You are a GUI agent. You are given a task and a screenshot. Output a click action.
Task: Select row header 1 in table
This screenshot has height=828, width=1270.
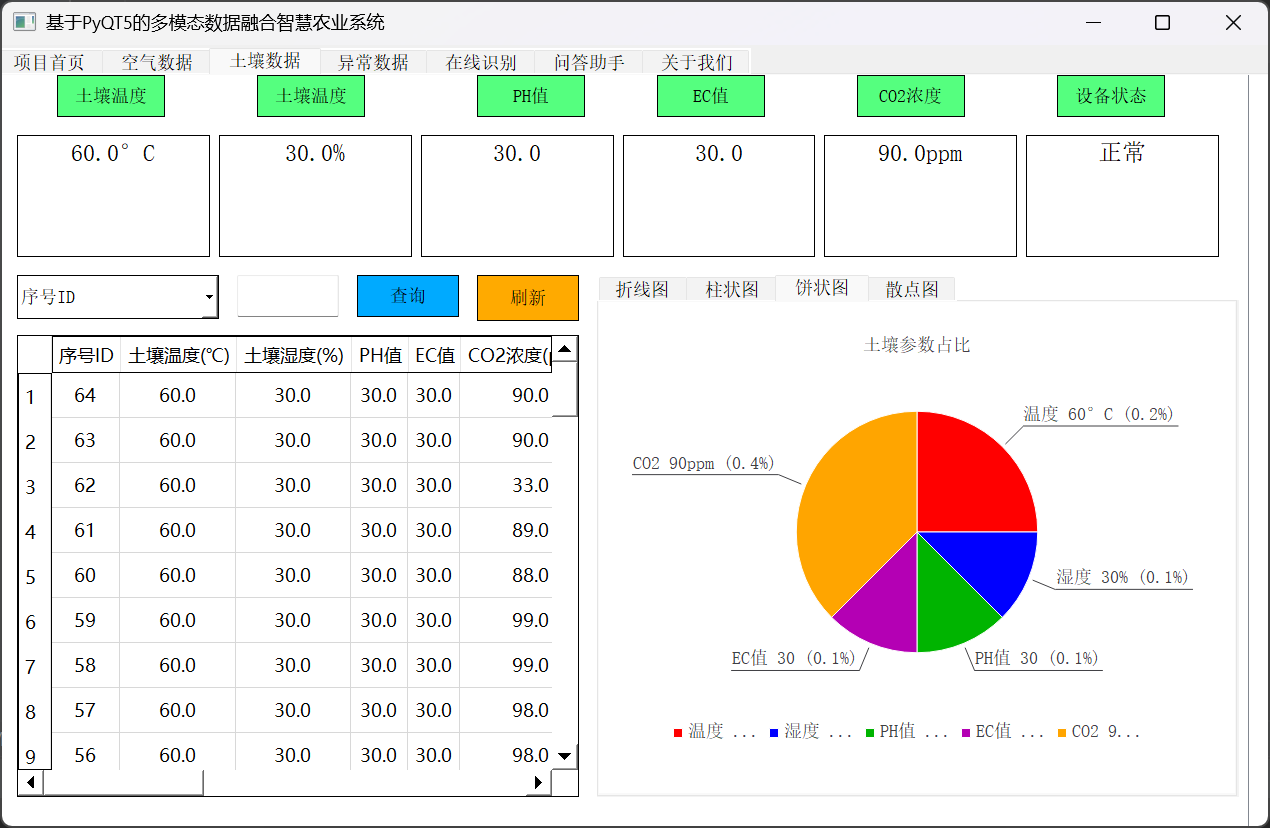(x=35, y=396)
